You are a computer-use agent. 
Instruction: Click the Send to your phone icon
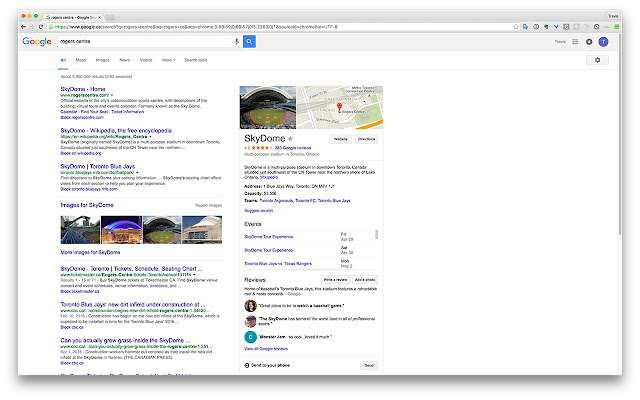point(247,365)
